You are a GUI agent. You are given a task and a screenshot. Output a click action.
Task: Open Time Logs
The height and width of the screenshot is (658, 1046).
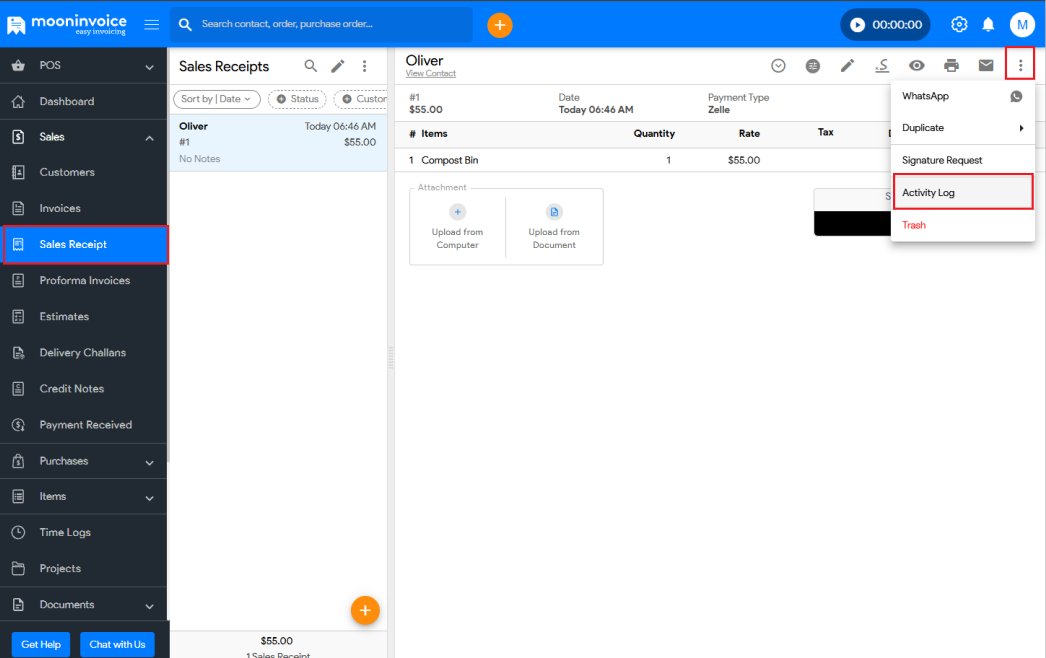pos(83,533)
